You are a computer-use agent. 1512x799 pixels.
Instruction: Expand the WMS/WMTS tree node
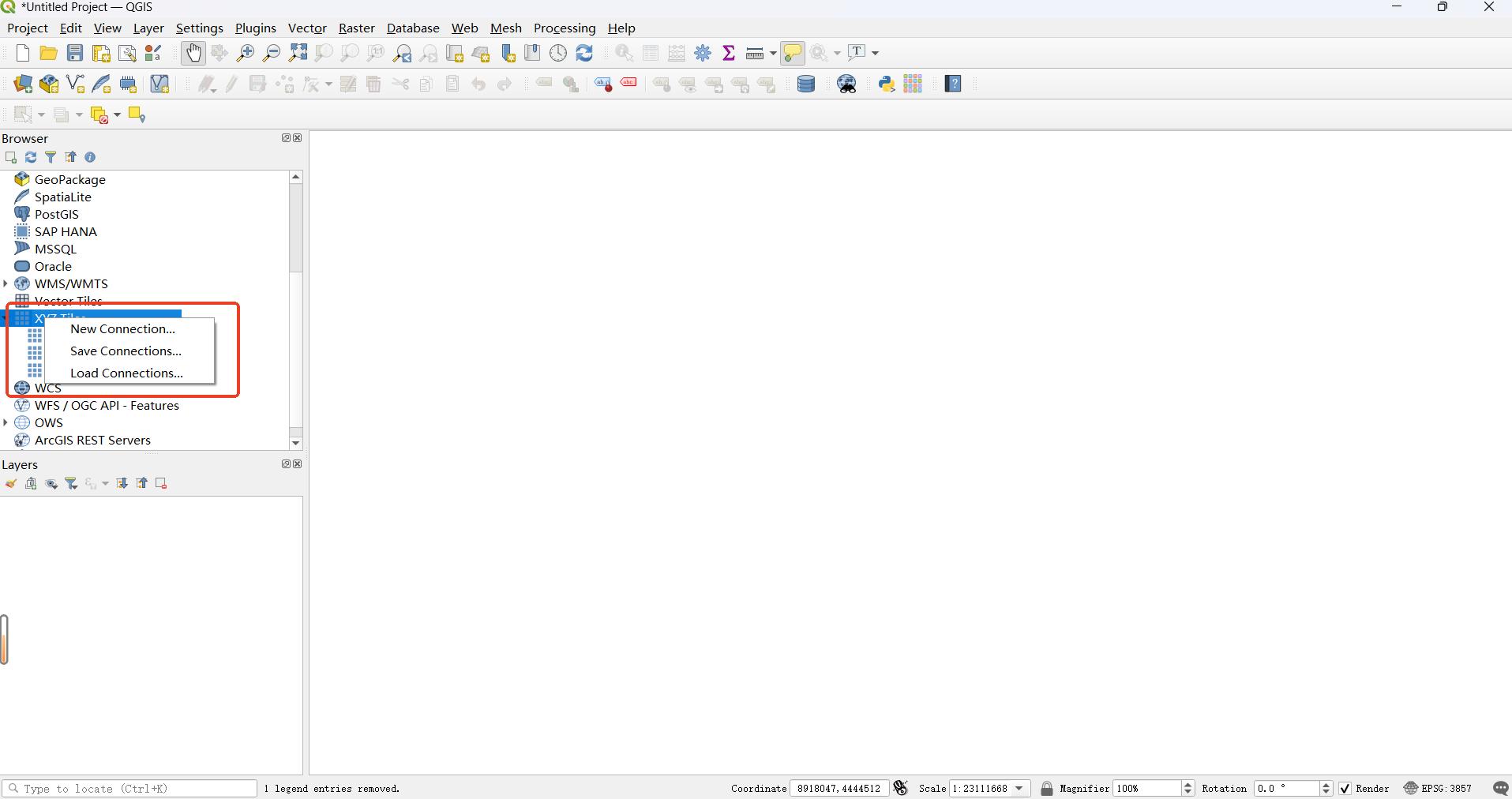[6, 283]
